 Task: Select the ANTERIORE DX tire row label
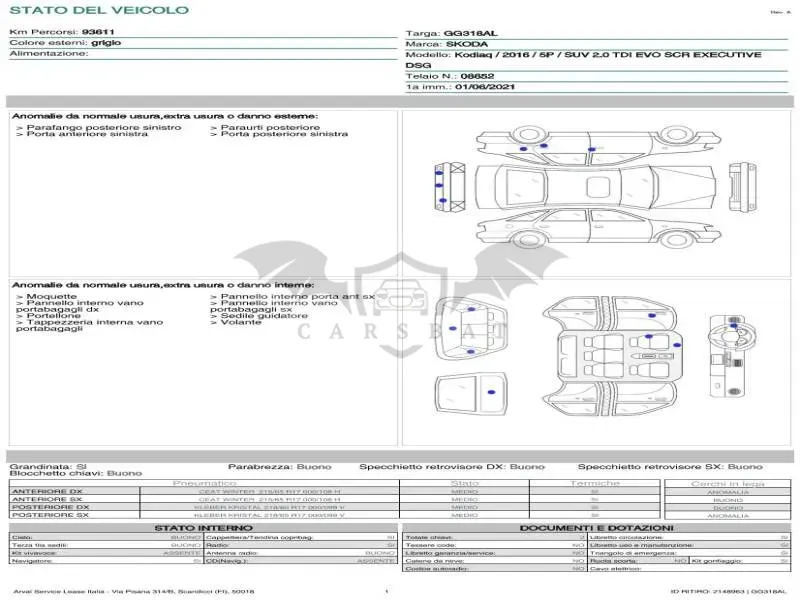[47, 491]
